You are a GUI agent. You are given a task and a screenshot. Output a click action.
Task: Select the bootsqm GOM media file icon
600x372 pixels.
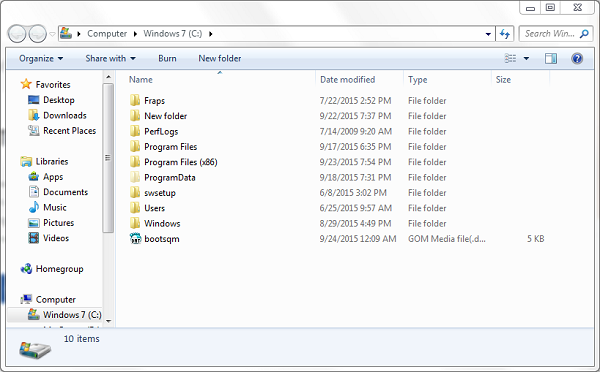(135, 238)
